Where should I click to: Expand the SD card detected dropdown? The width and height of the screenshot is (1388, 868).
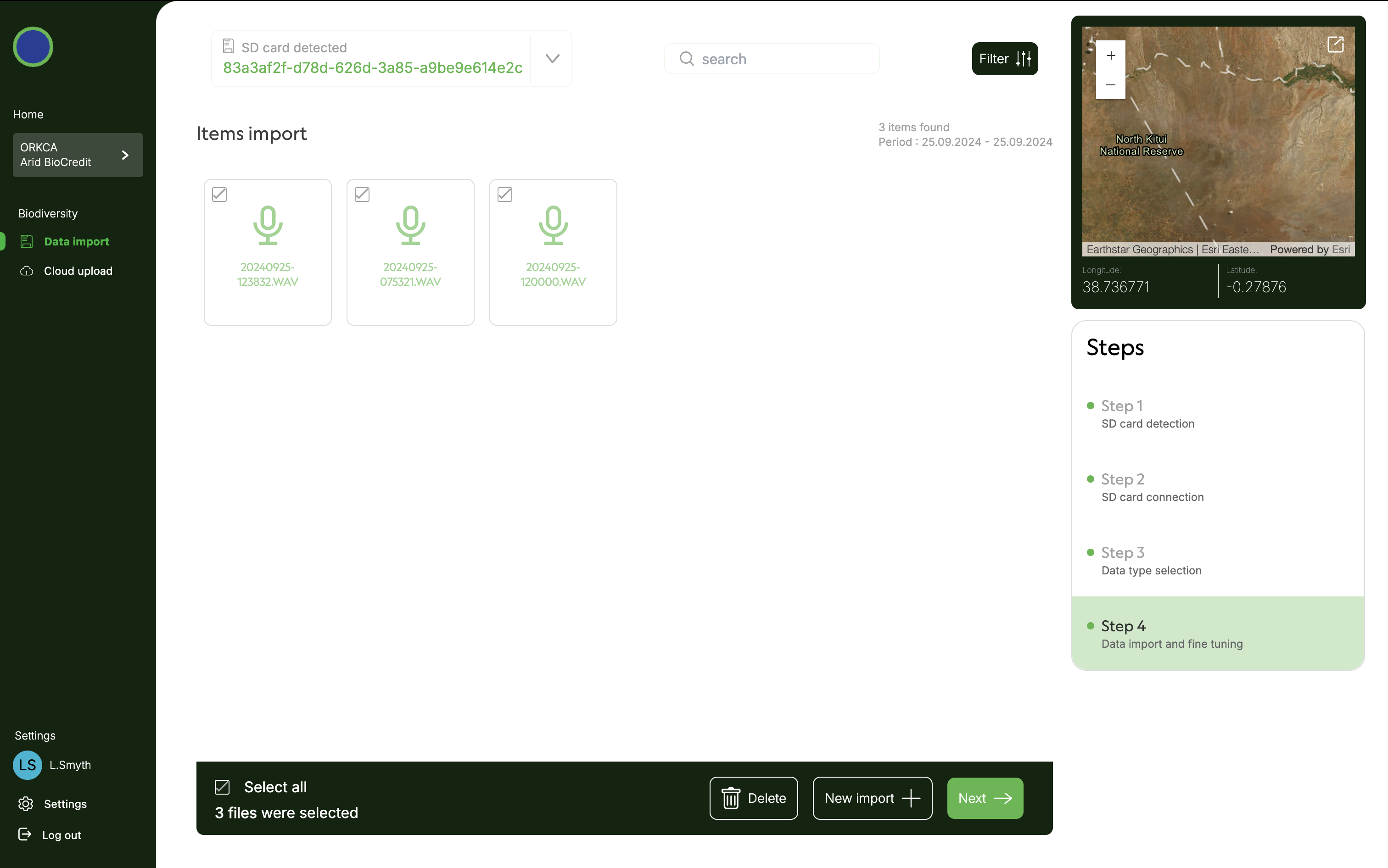[552, 59]
